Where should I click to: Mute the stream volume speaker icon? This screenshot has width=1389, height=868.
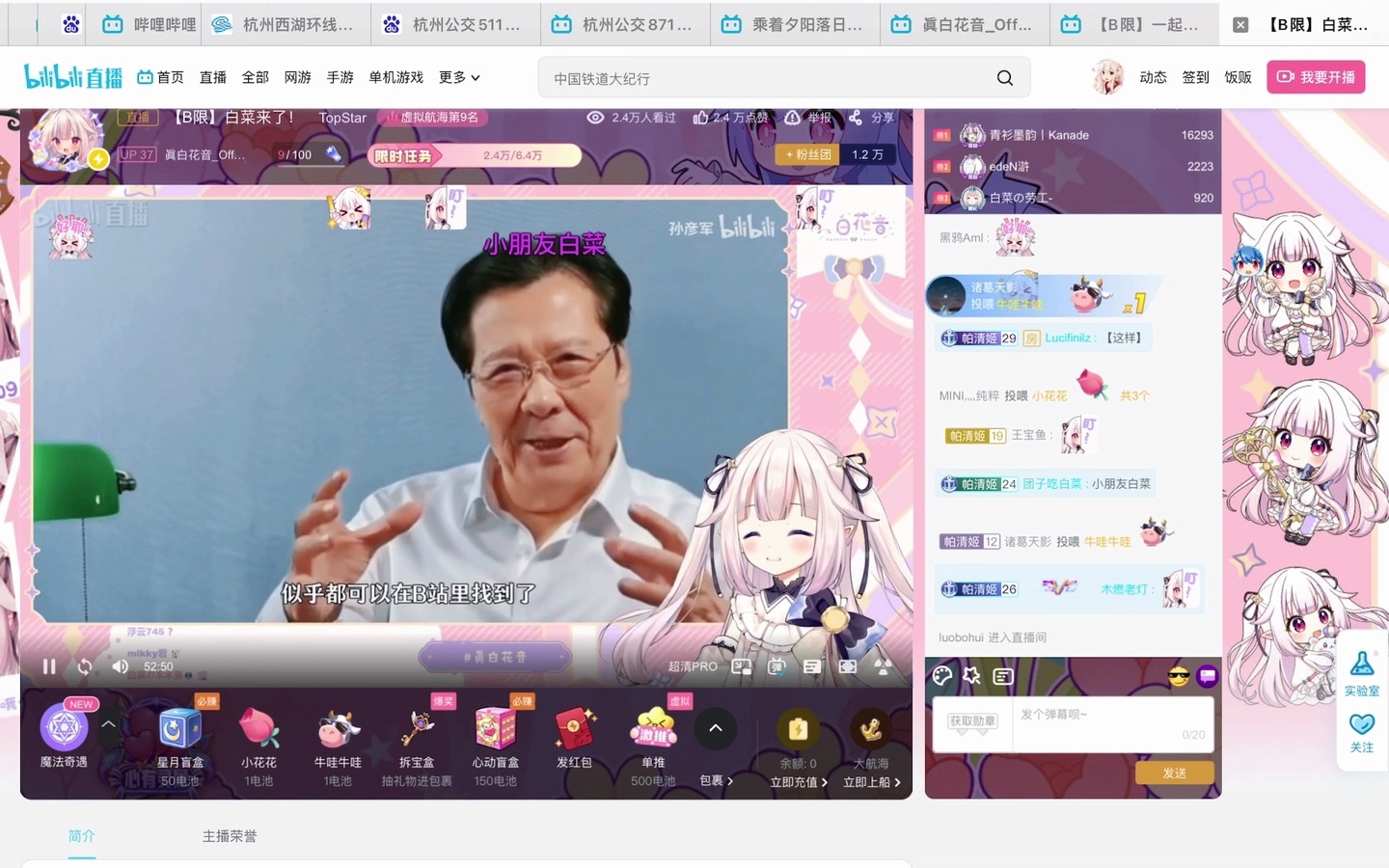[x=121, y=666]
